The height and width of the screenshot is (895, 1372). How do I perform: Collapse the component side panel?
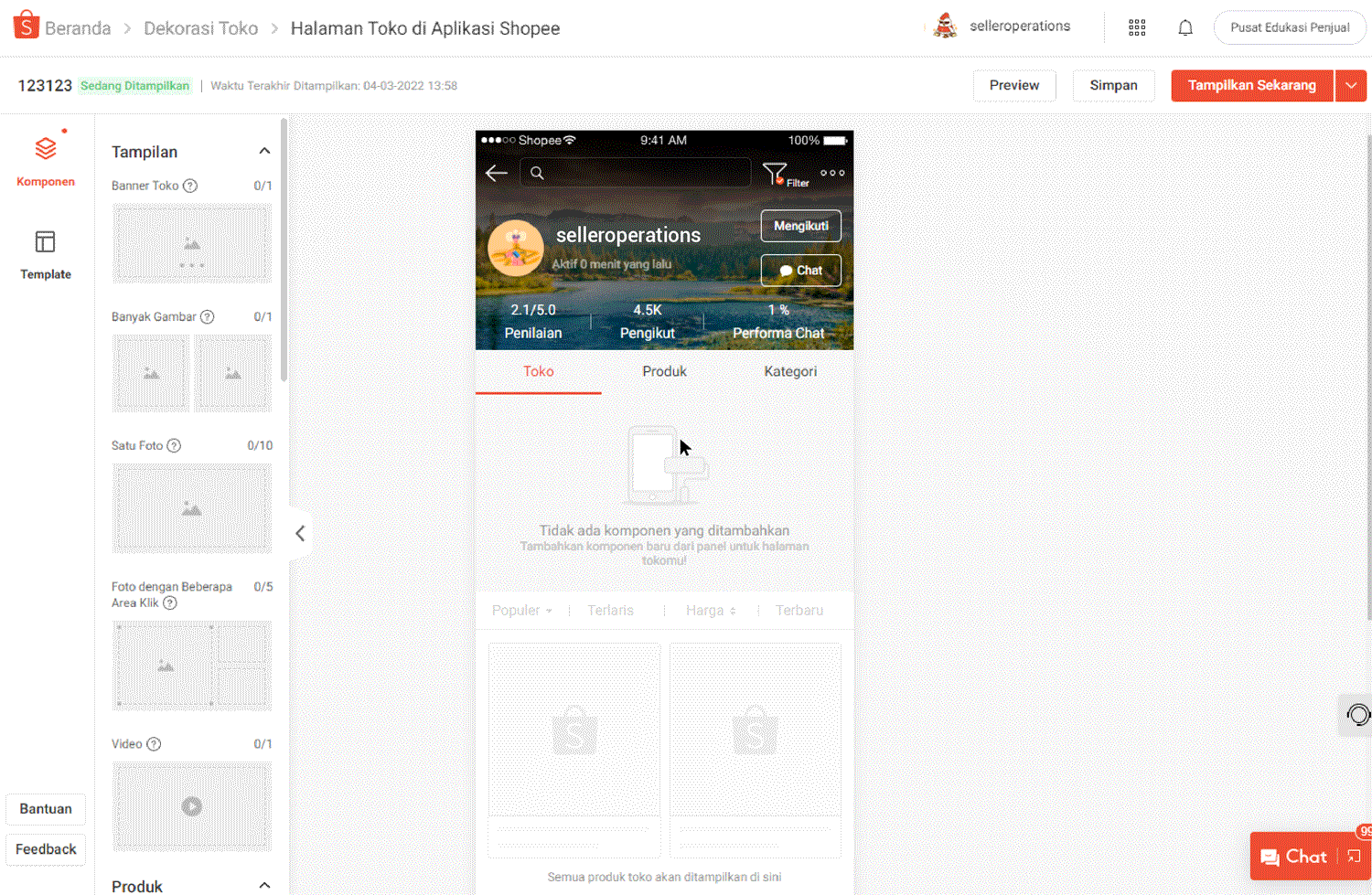300,533
